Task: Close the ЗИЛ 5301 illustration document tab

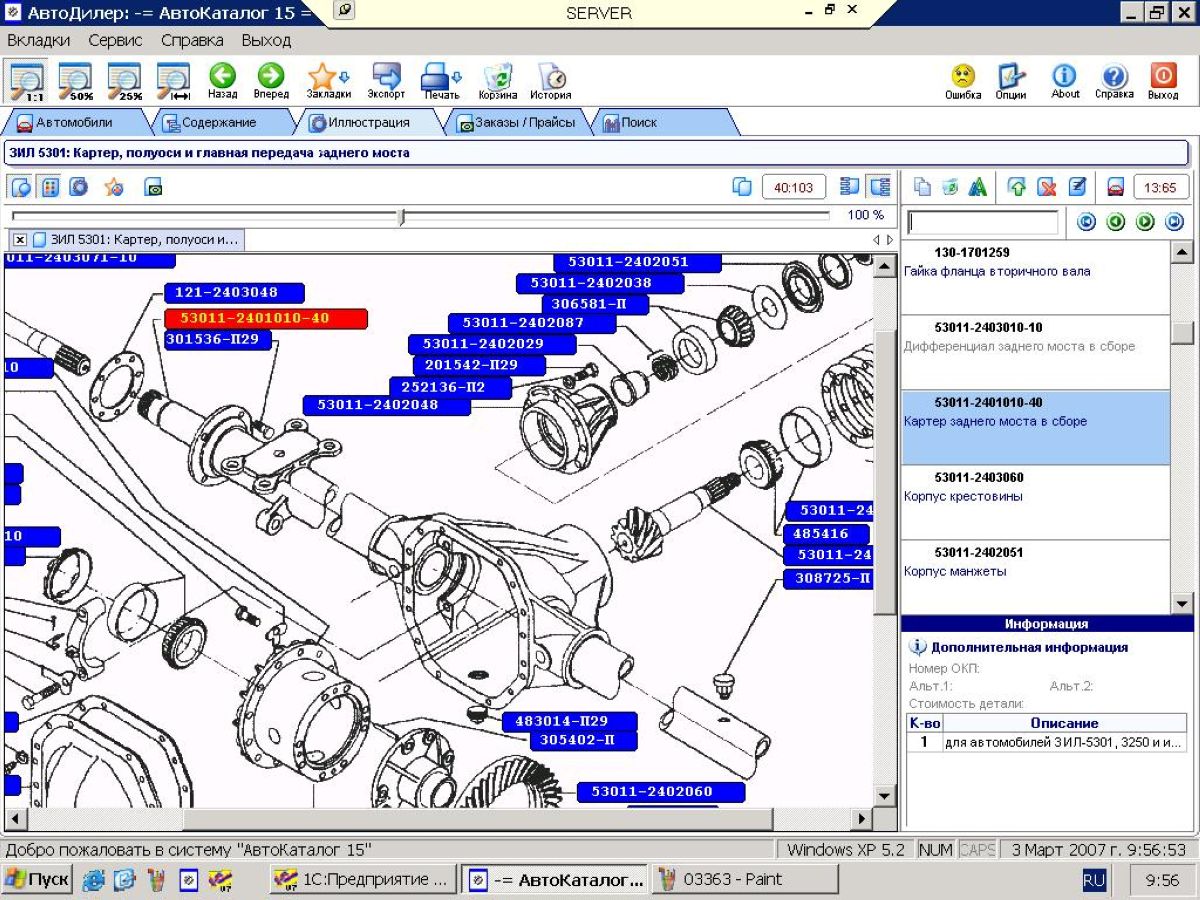Action: point(20,240)
